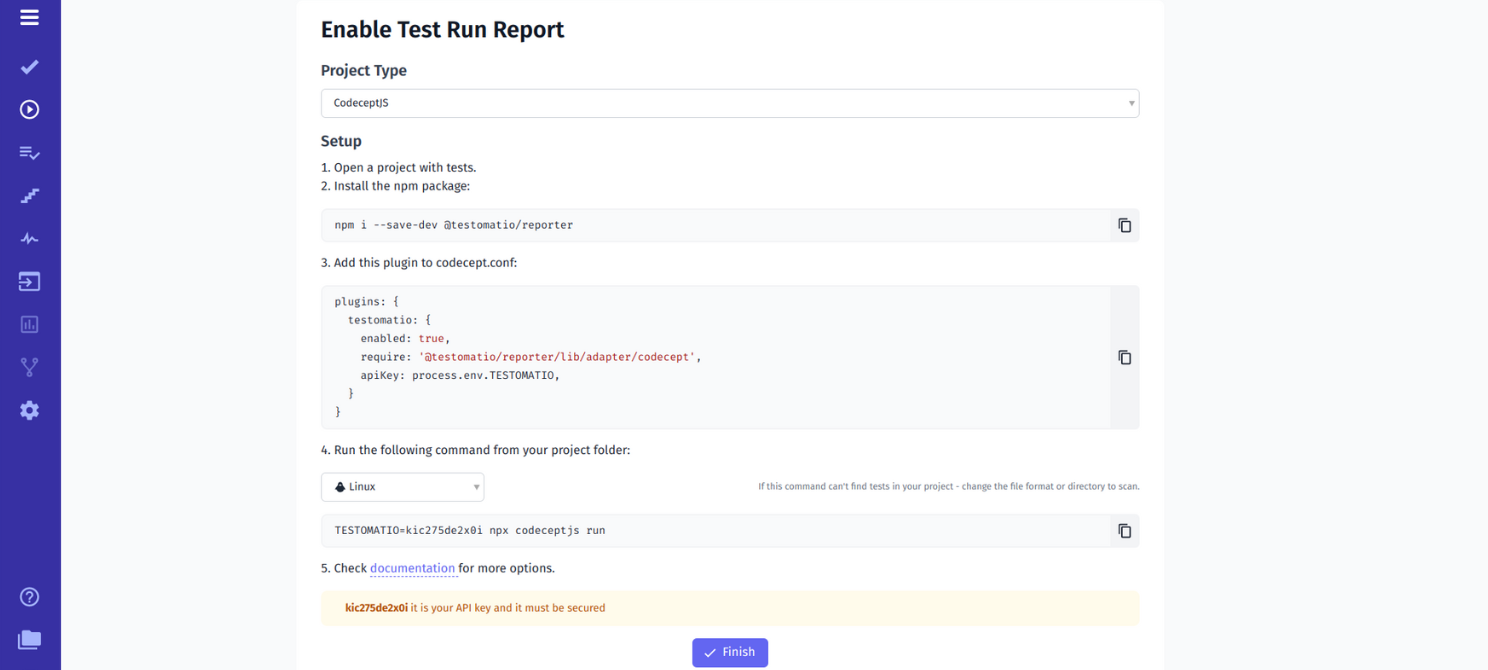1488x670 pixels.
Task: Click the Help question mark icon
Action: click(29, 596)
